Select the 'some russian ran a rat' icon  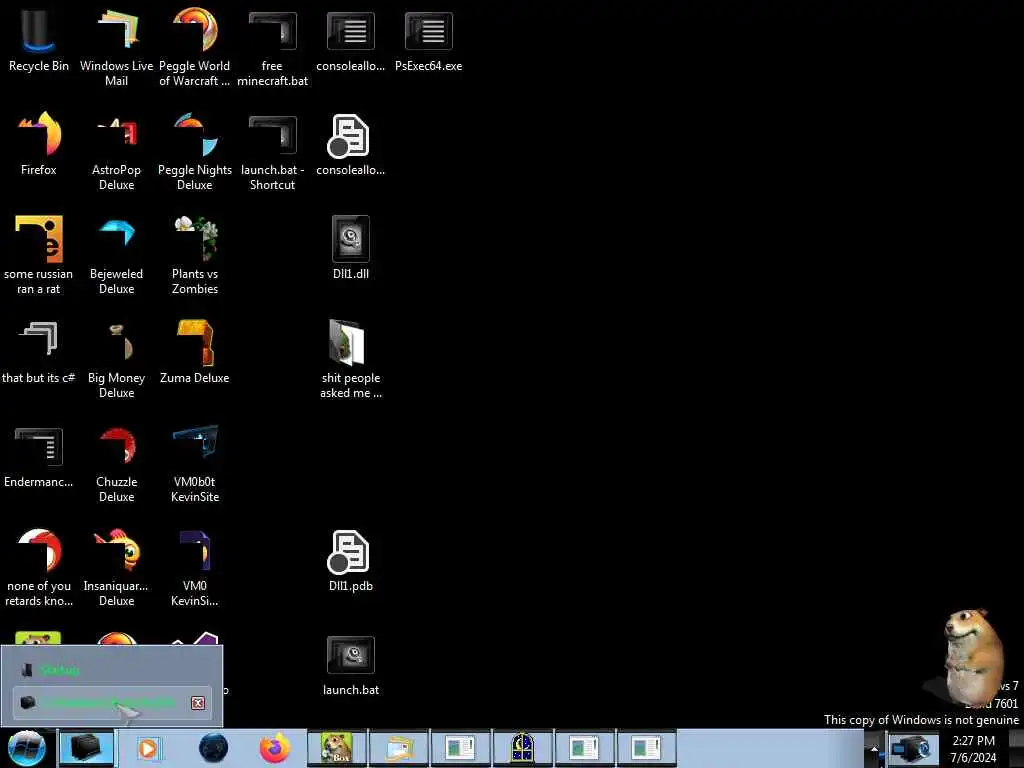(x=39, y=255)
